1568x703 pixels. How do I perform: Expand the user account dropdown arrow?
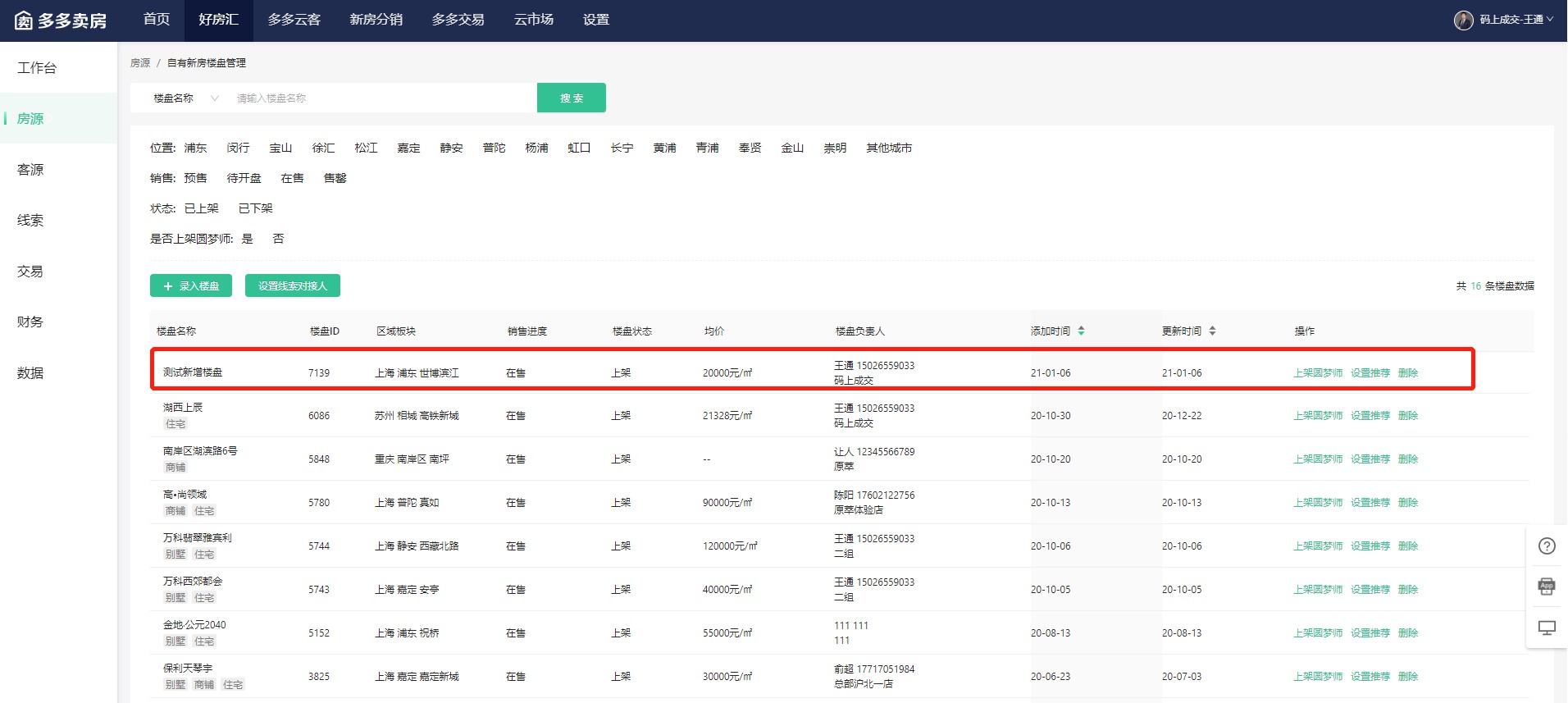point(1550,20)
